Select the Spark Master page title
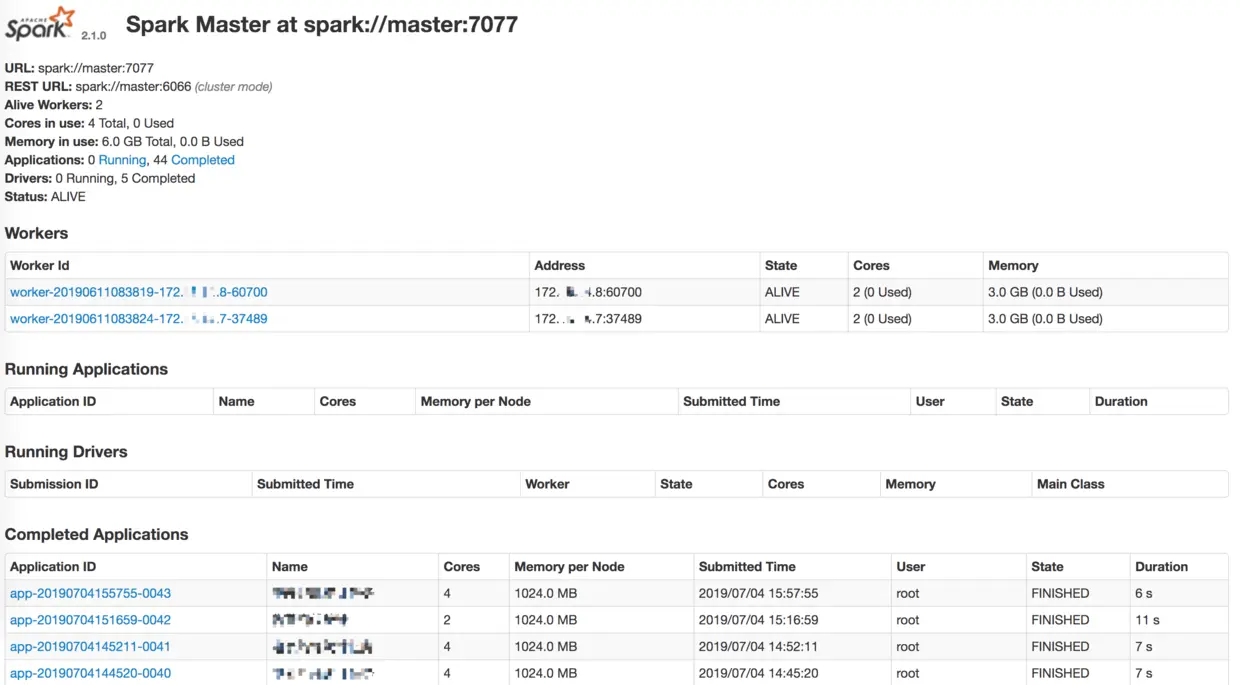 (x=322, y=24)
